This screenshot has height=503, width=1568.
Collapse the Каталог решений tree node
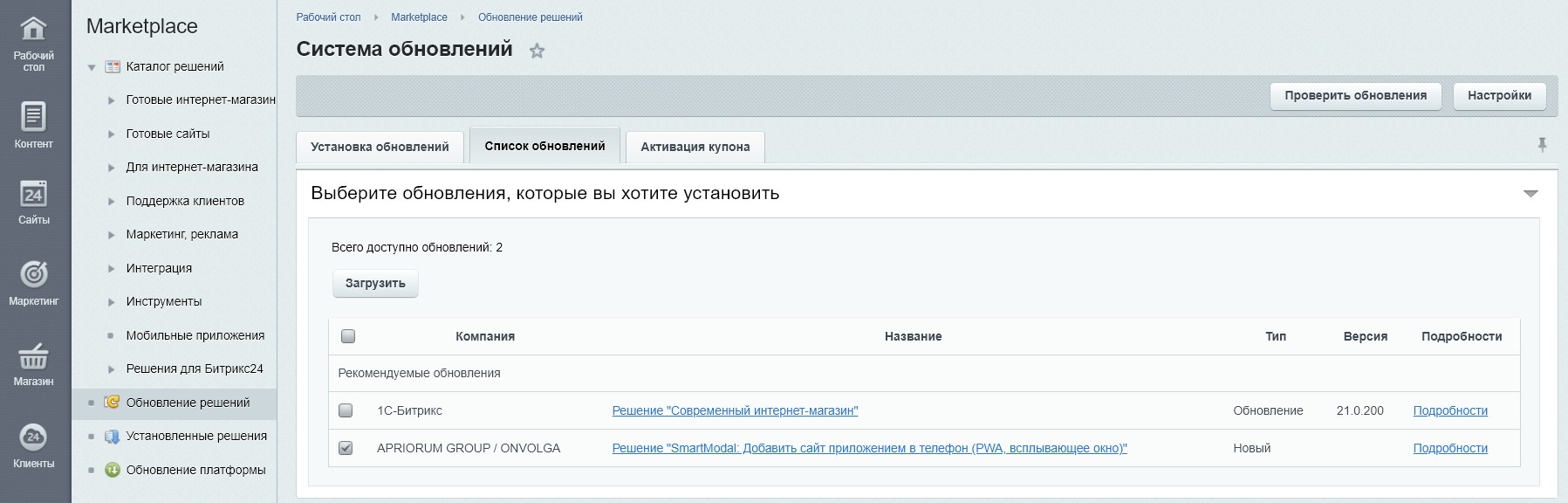92,67
